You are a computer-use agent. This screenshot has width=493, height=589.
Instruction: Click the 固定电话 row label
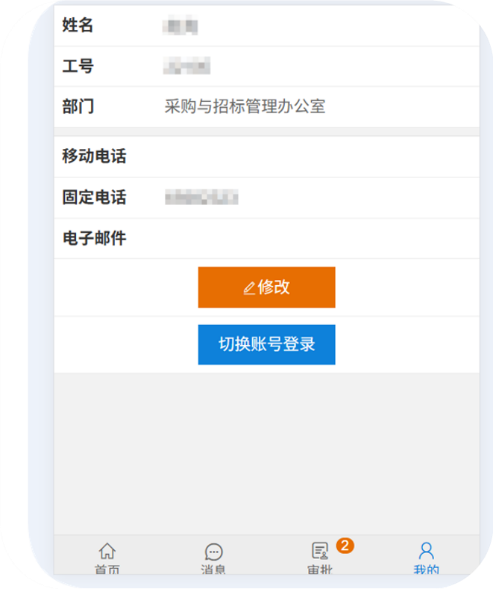(94, 197)
